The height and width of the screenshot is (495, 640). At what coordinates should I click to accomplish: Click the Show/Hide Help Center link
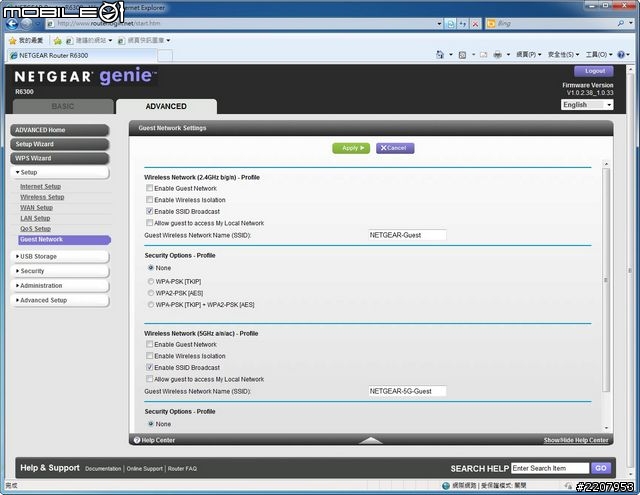[x=576, y=440]
